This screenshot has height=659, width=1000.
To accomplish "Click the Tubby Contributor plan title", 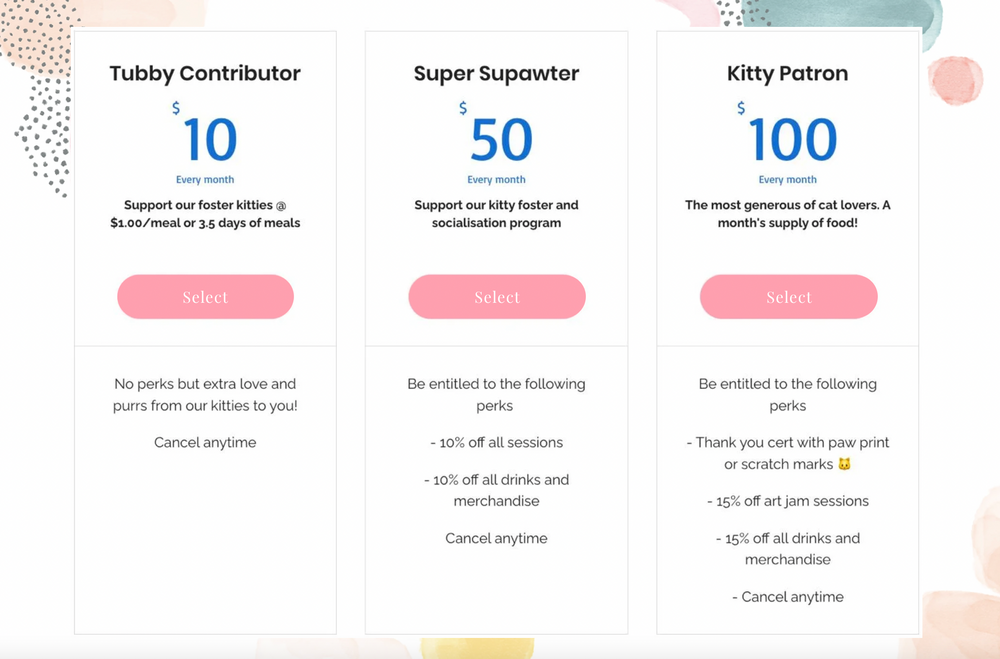I will coord(205,73).
